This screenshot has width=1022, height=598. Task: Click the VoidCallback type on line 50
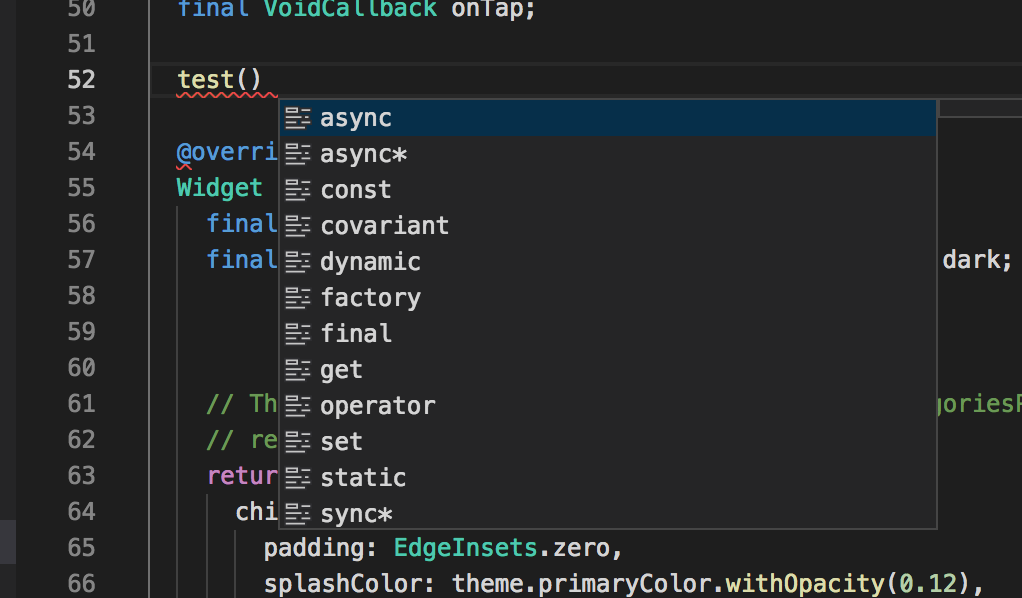pyautogui.click(x=350, y=9)
